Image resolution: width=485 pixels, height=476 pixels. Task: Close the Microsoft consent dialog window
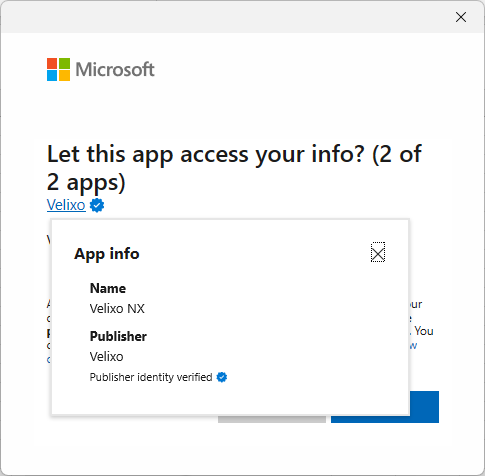[461, 17]
